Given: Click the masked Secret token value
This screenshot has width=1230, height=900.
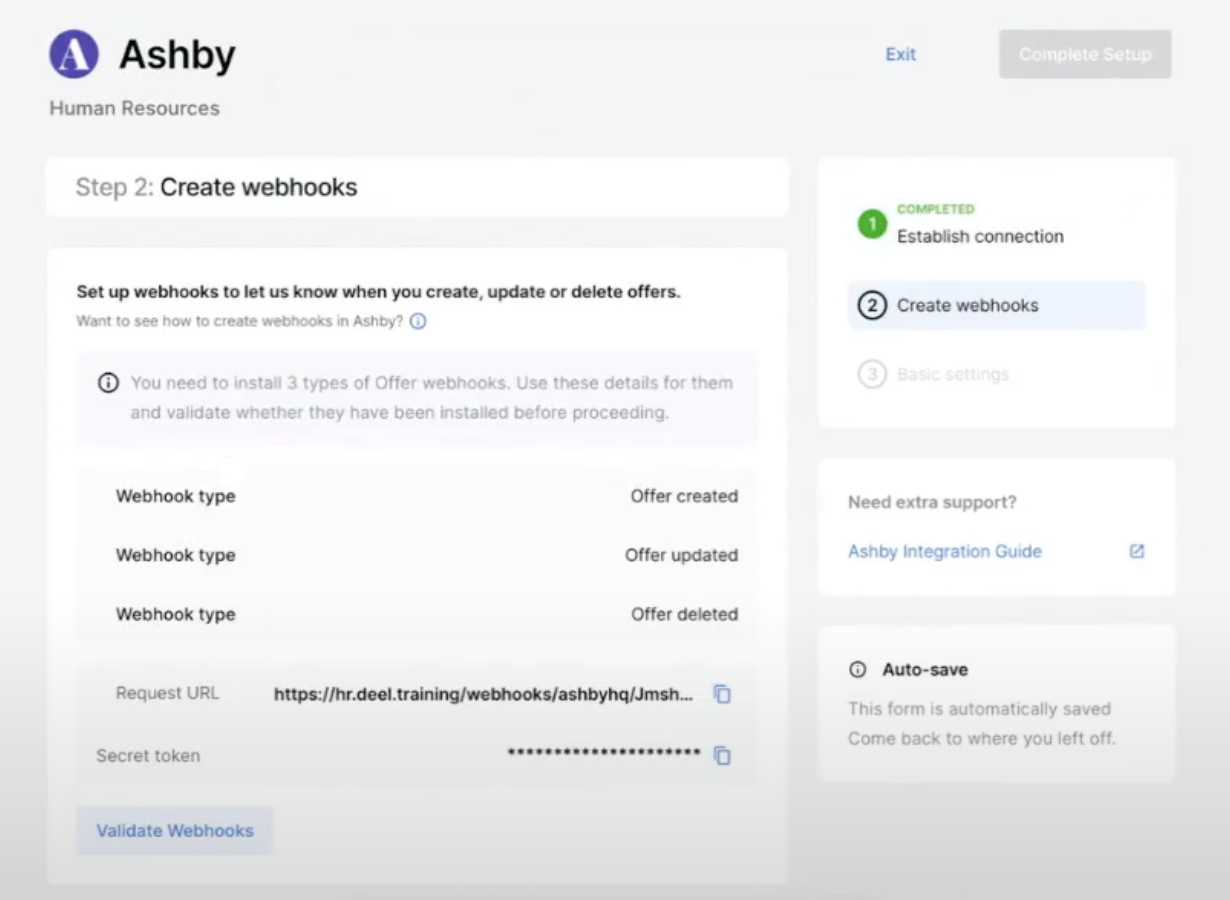Looking at the screenshot, I should (x=604, y=752).
